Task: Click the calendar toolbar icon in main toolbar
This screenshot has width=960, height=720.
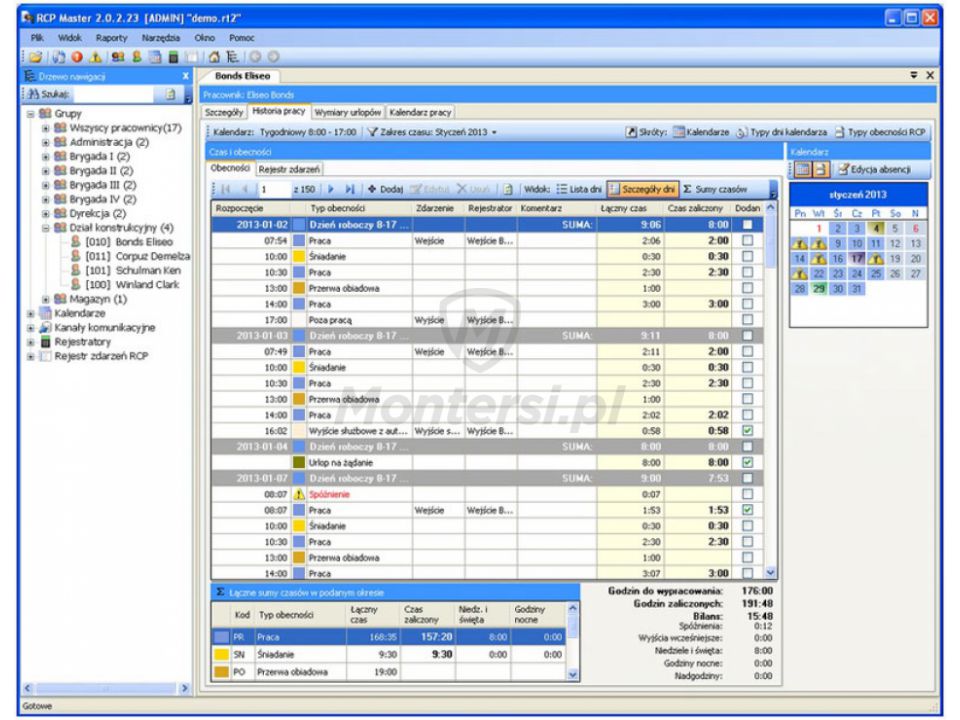Action: (155, 57)
